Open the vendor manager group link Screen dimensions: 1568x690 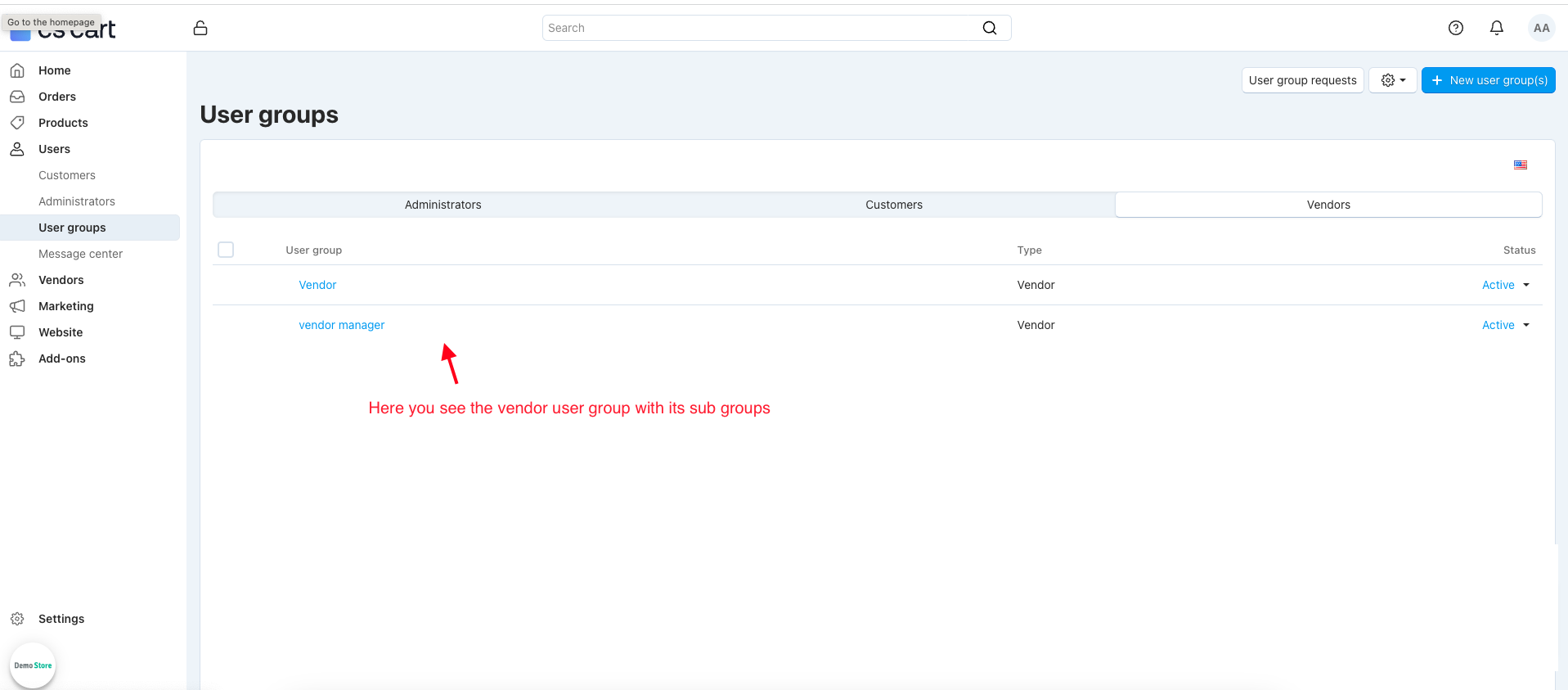(341, 325)
